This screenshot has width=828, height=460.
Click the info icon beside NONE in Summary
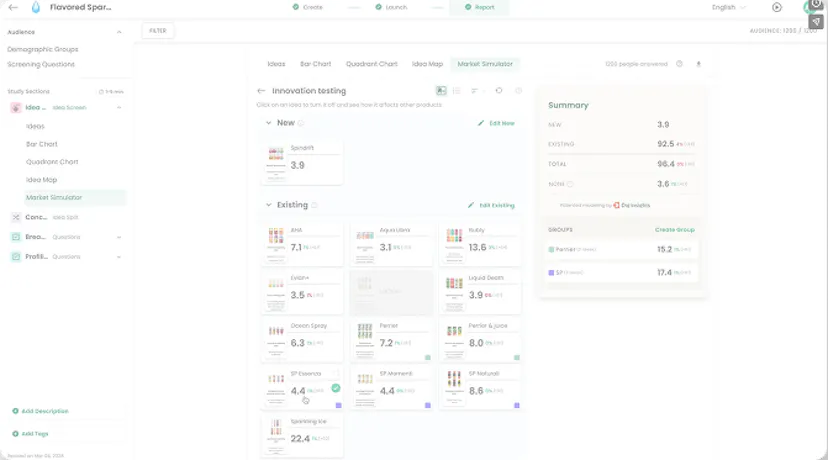click(x=570, y=184)
